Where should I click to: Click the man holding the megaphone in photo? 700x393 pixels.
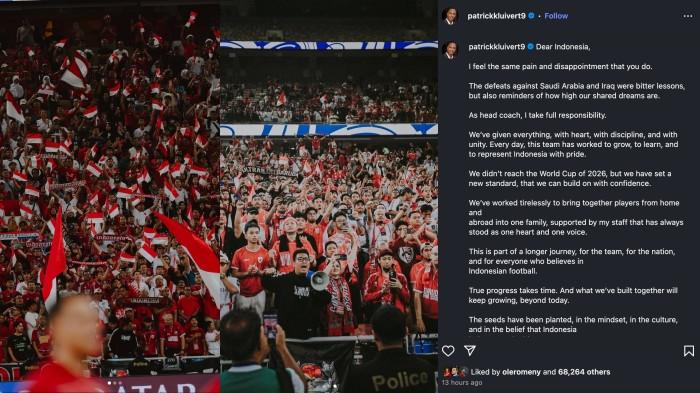point(300,293)
